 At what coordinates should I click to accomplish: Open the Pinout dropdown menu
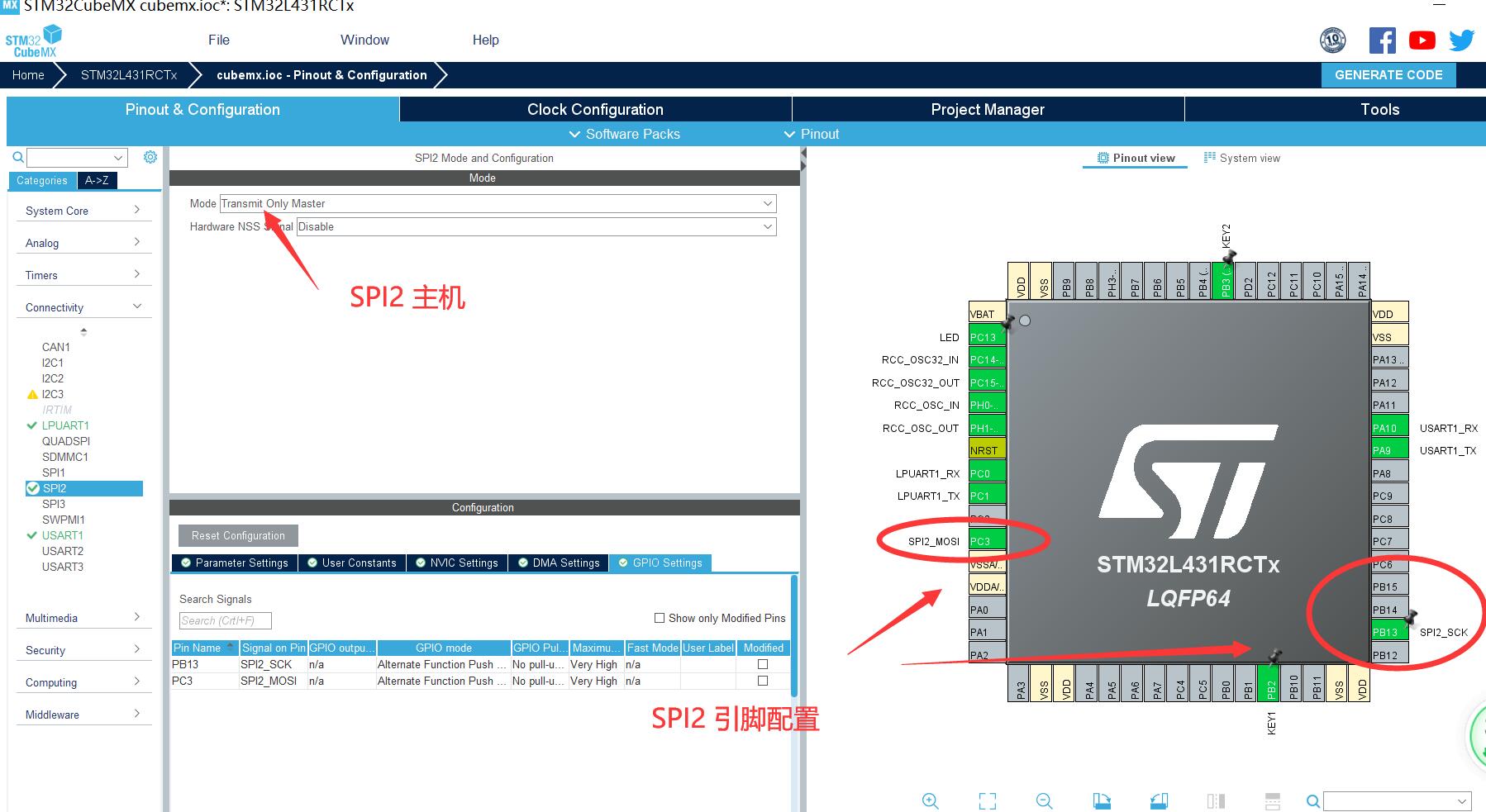(x=812, y=134)
